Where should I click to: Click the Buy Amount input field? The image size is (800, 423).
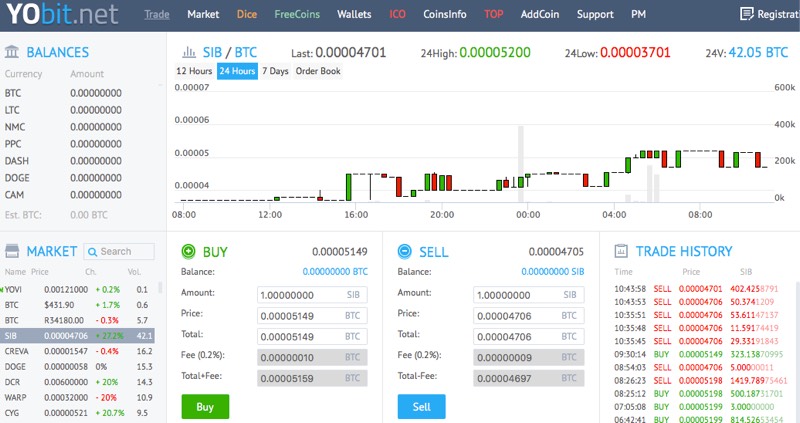[312, 295]
